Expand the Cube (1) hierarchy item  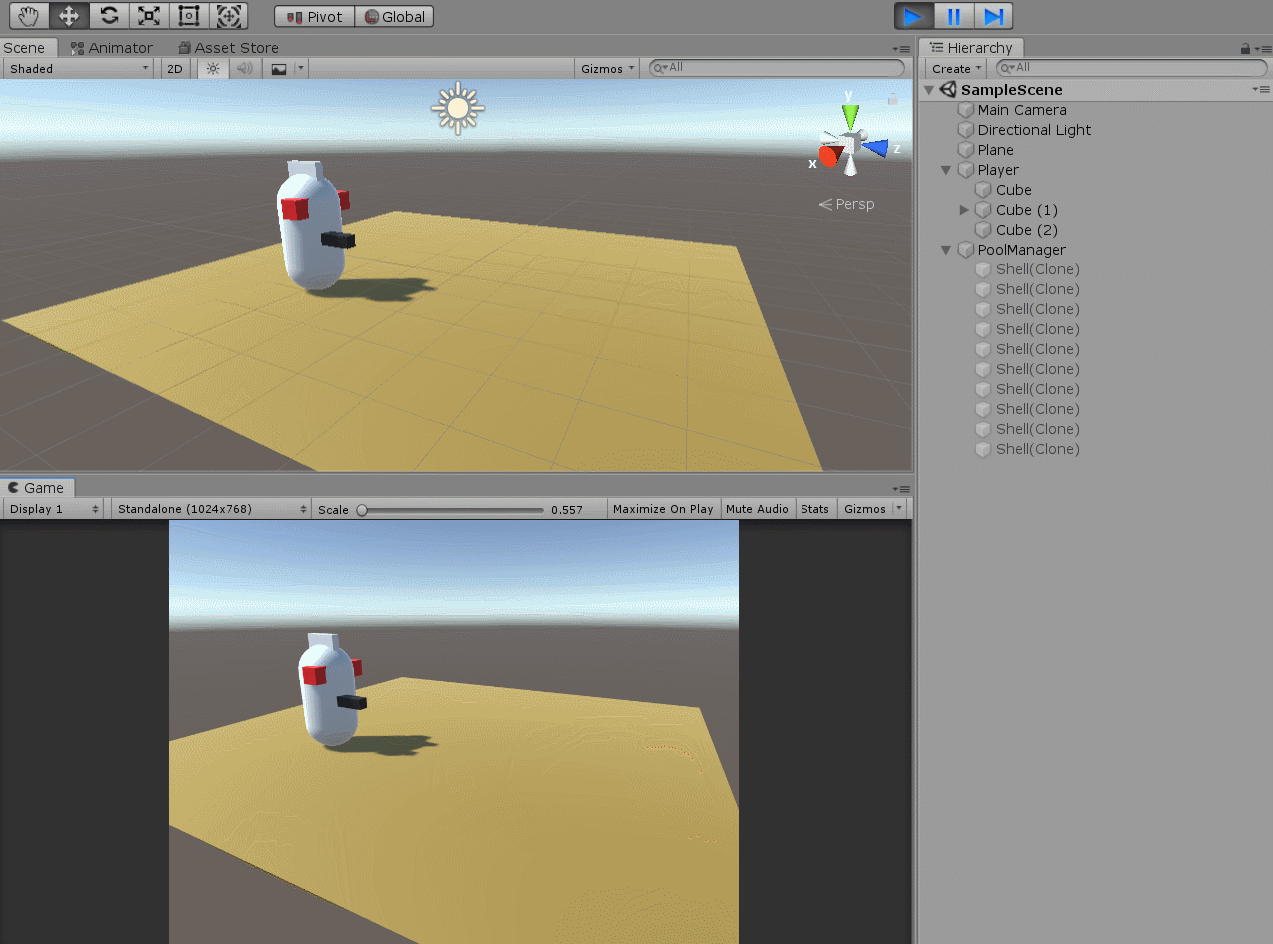(x=963, y=210)
